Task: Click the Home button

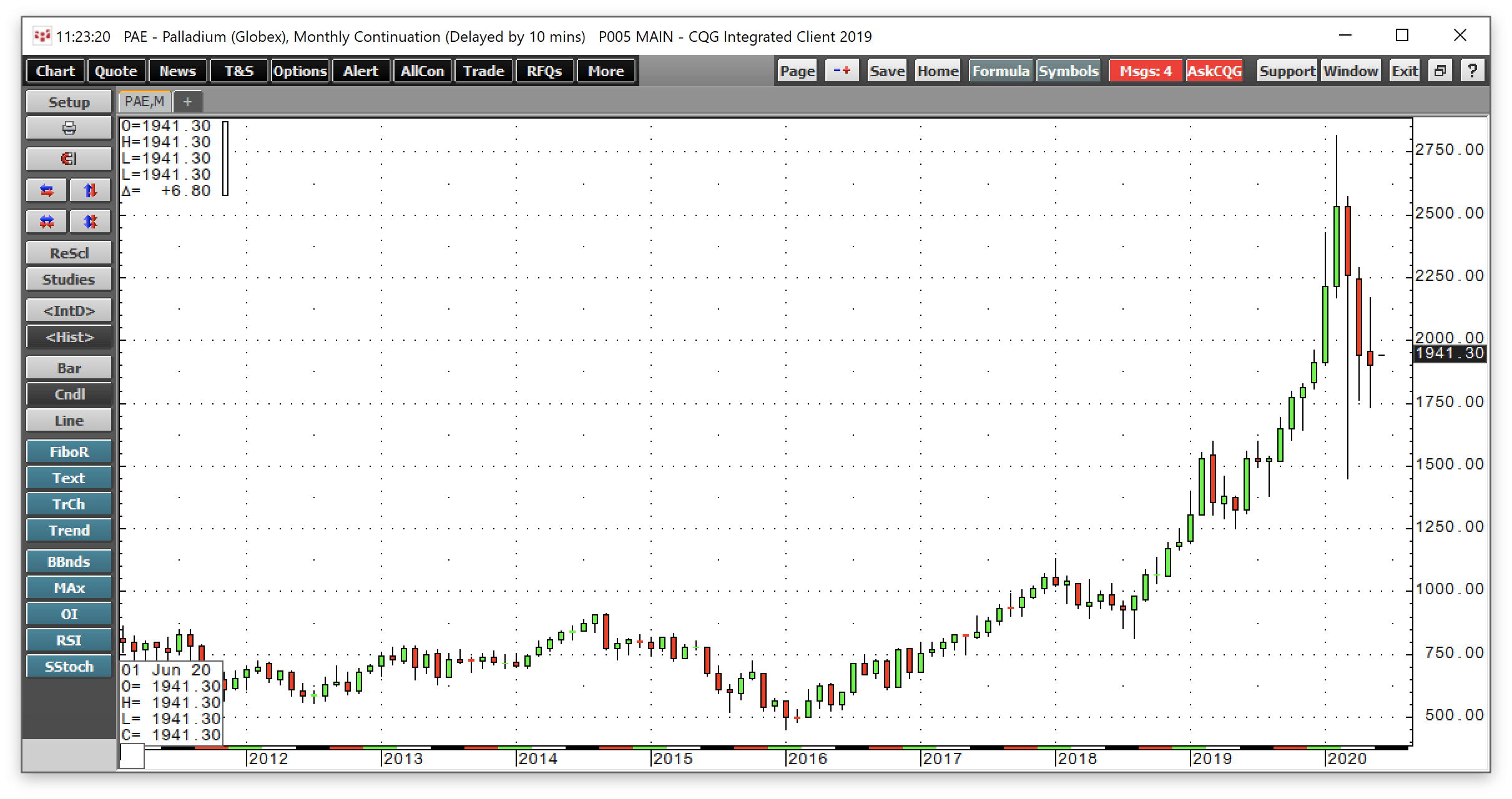Action: click(x=938, y=71)
